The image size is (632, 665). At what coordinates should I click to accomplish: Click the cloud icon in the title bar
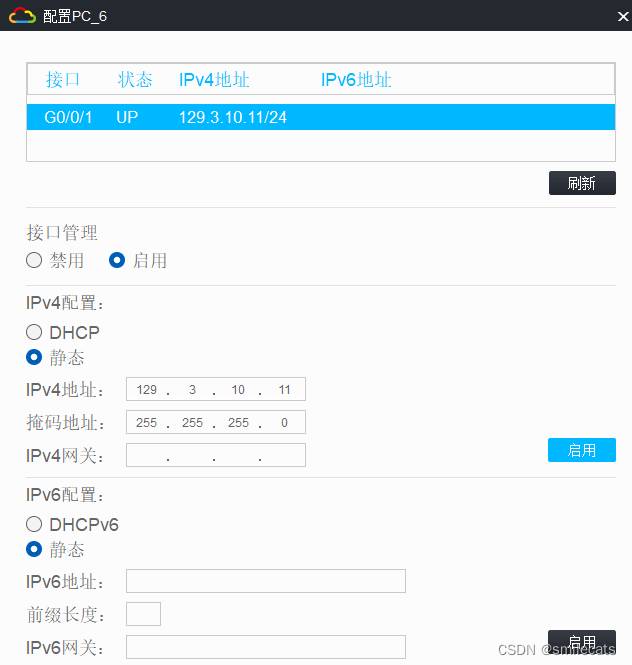23,17
